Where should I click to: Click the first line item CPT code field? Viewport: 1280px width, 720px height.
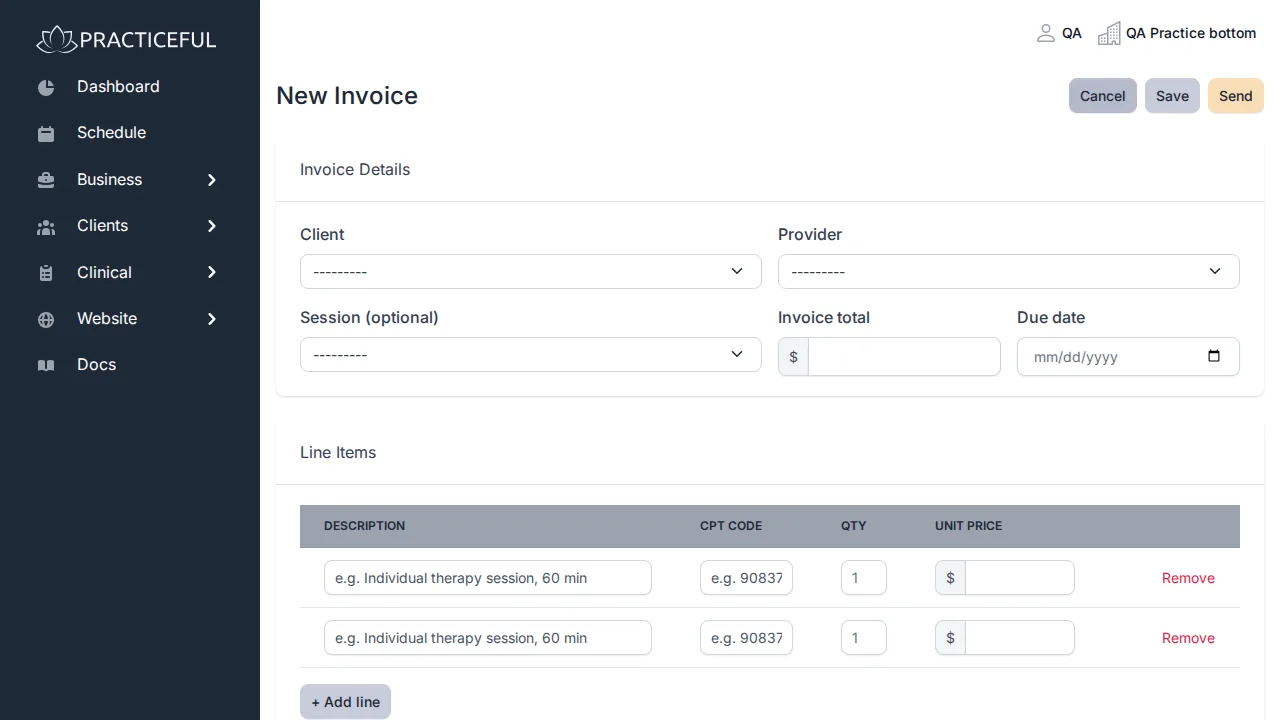pyautogui.click(x=746, y=578)
